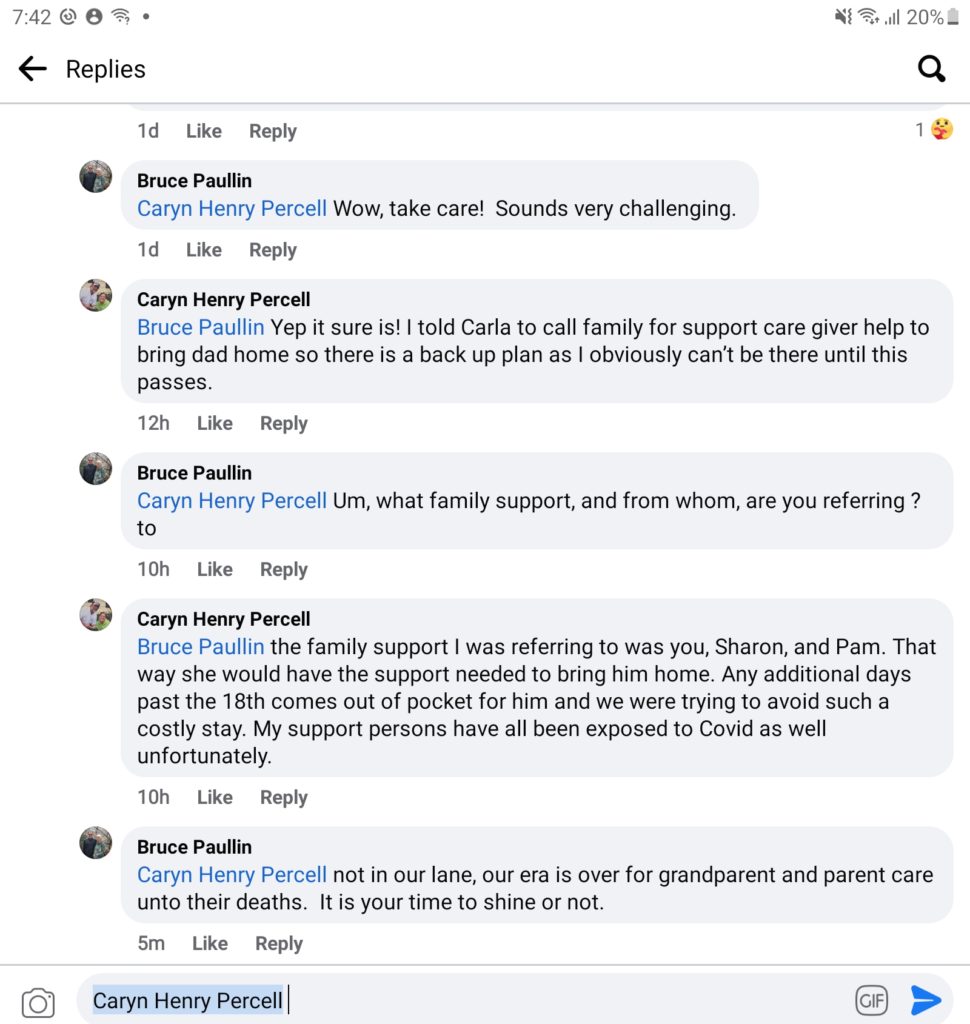This screenshot has height=1024, width=970.
Task: Tap the battery indicator in status bar
Action: click(x=953, y=17)
